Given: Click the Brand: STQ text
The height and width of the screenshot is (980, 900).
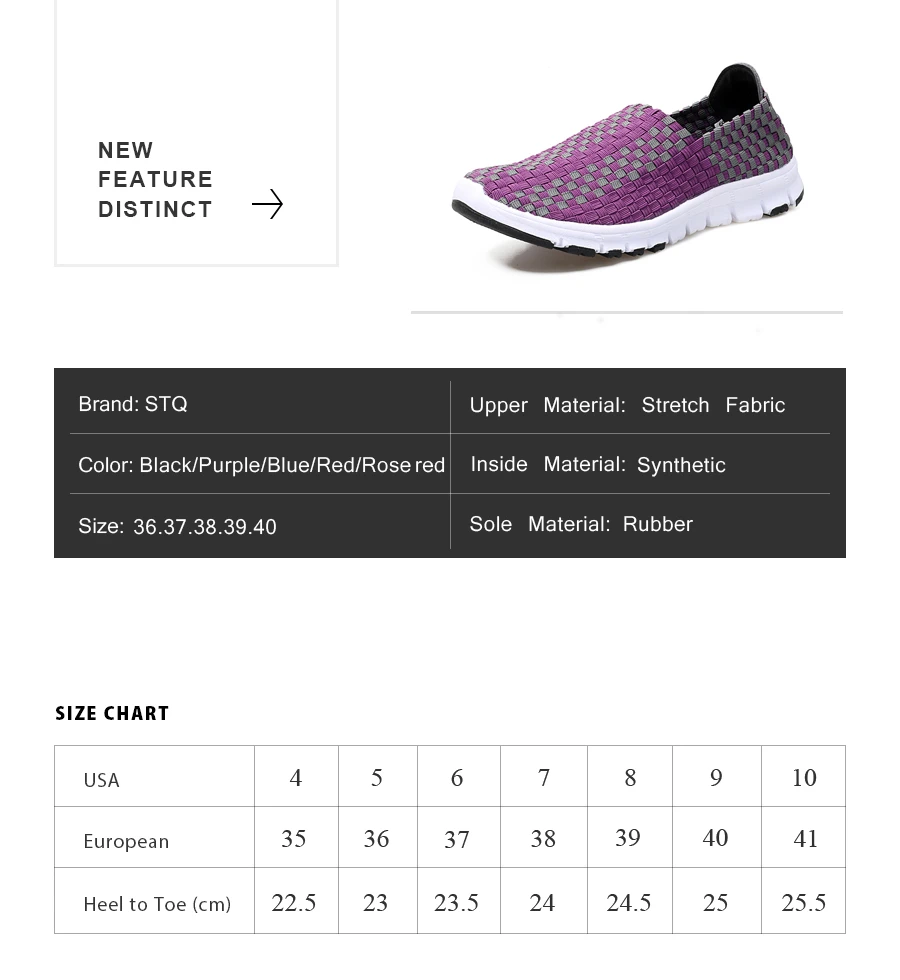Looking at the screenshot, I should (133, 404).
